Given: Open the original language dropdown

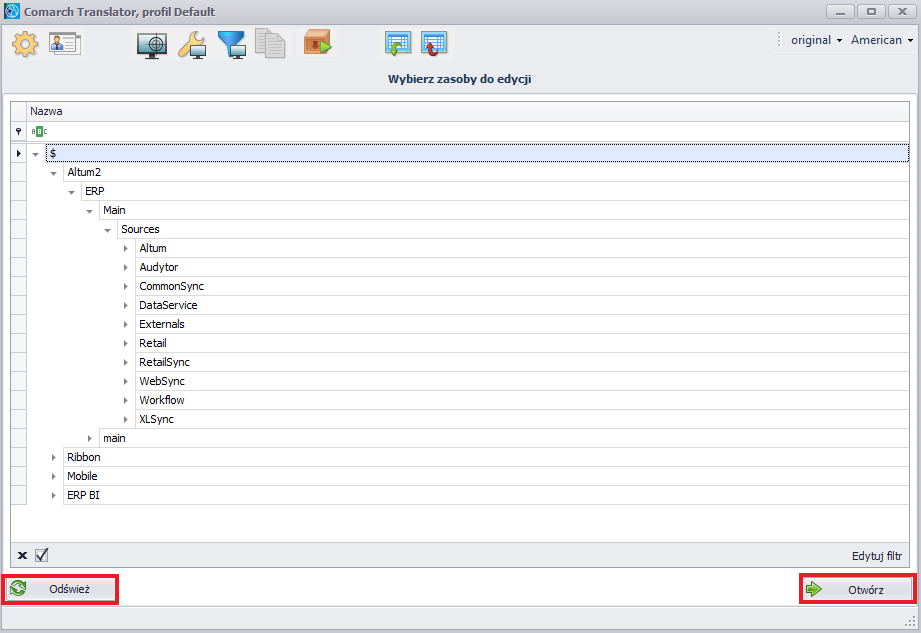Looking at the screenshot, I should (x=816, y=40).
